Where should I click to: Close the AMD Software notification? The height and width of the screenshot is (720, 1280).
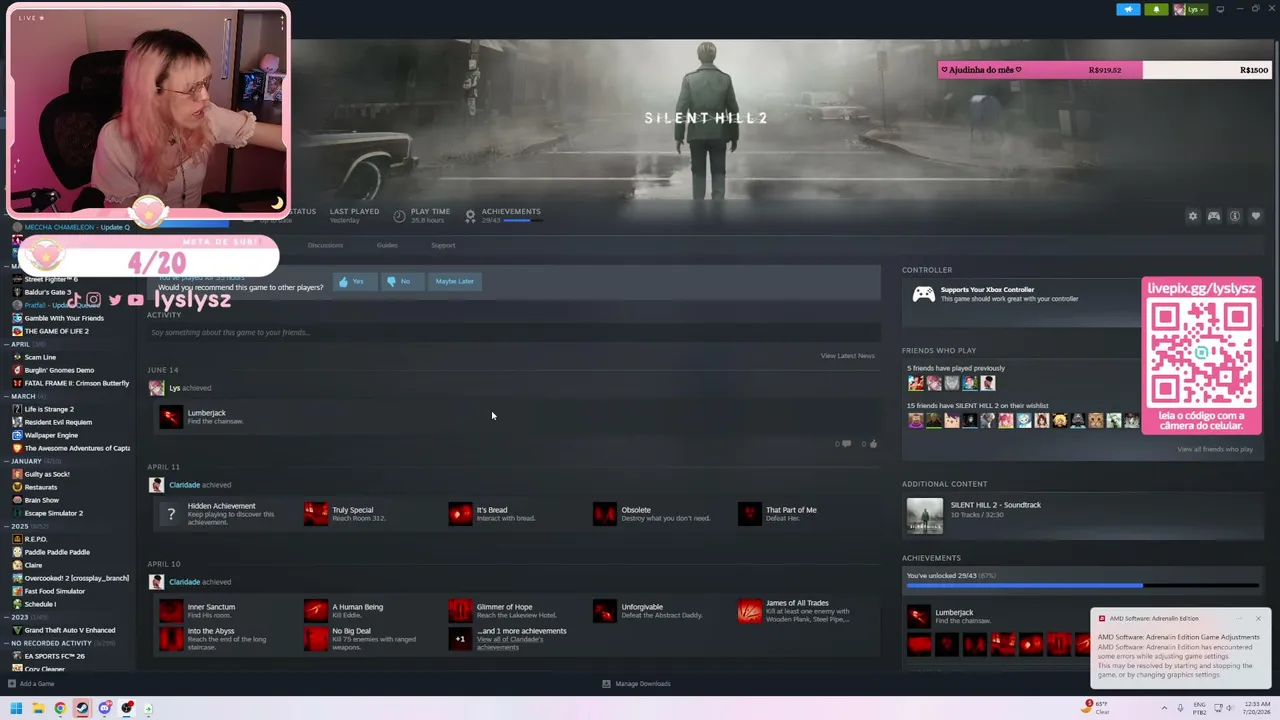(x=1258, y=618)
